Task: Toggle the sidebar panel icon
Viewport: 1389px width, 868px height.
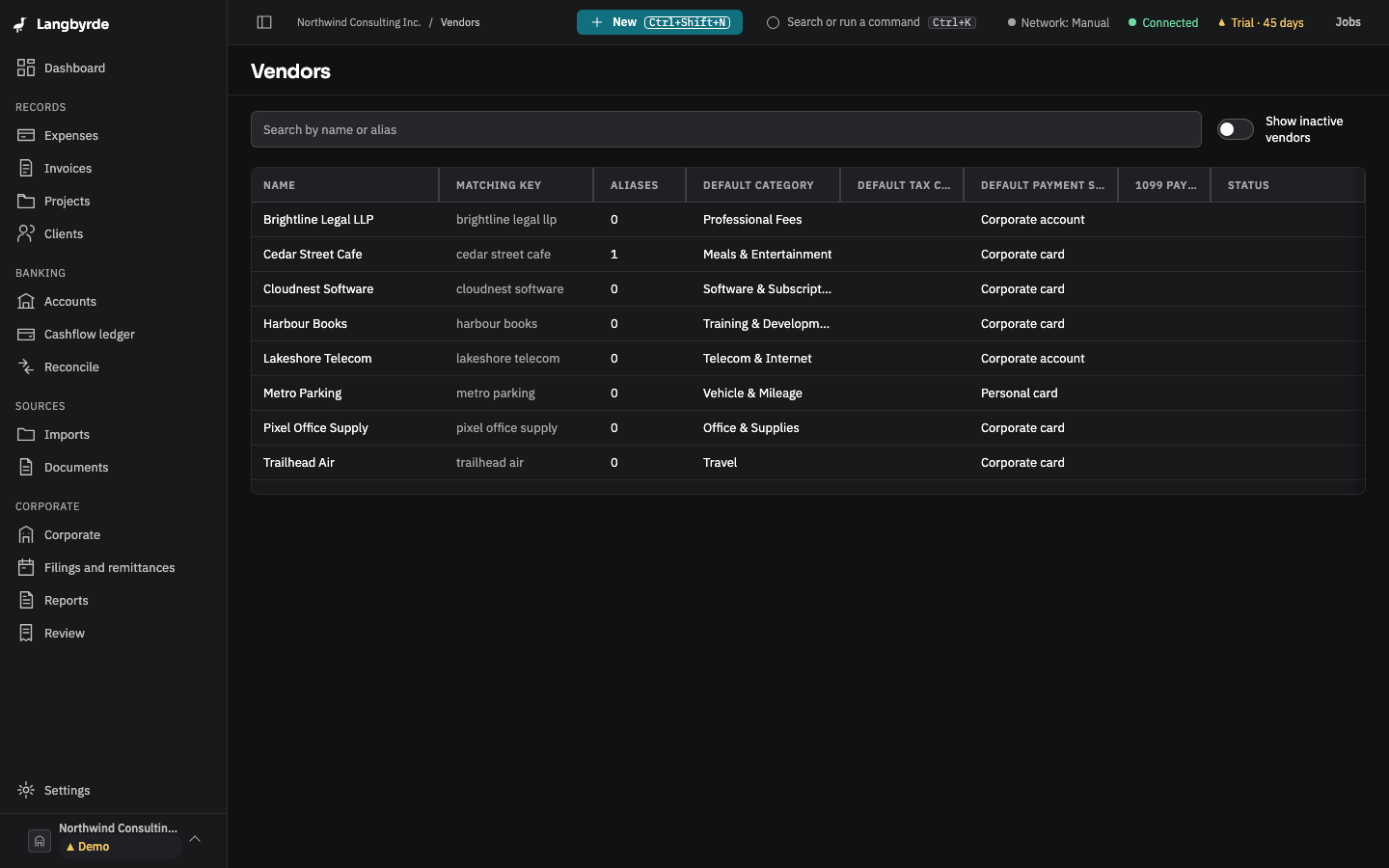Action: (264, 22)
